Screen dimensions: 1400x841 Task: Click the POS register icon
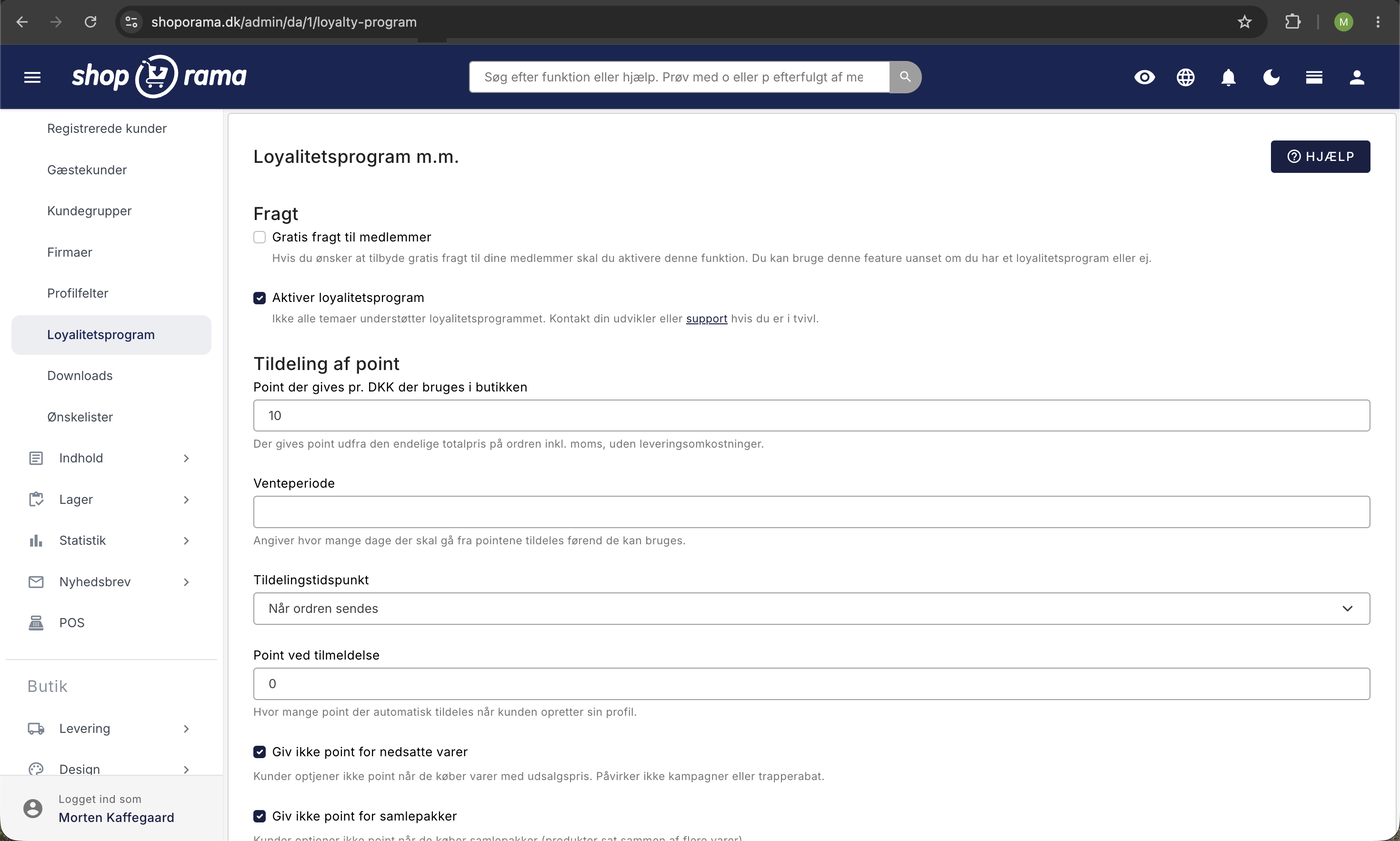[x=36, y=623]
